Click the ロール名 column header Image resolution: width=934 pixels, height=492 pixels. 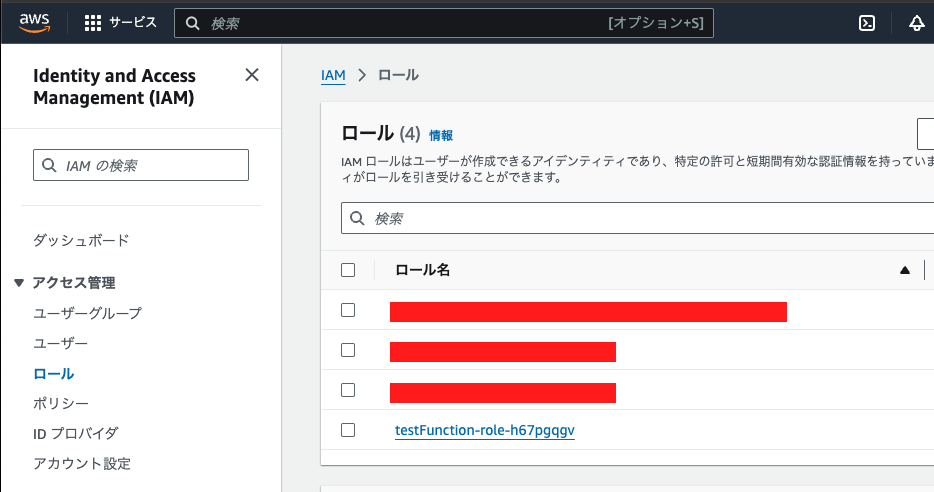pyautogui.click(x=422, y=270)
